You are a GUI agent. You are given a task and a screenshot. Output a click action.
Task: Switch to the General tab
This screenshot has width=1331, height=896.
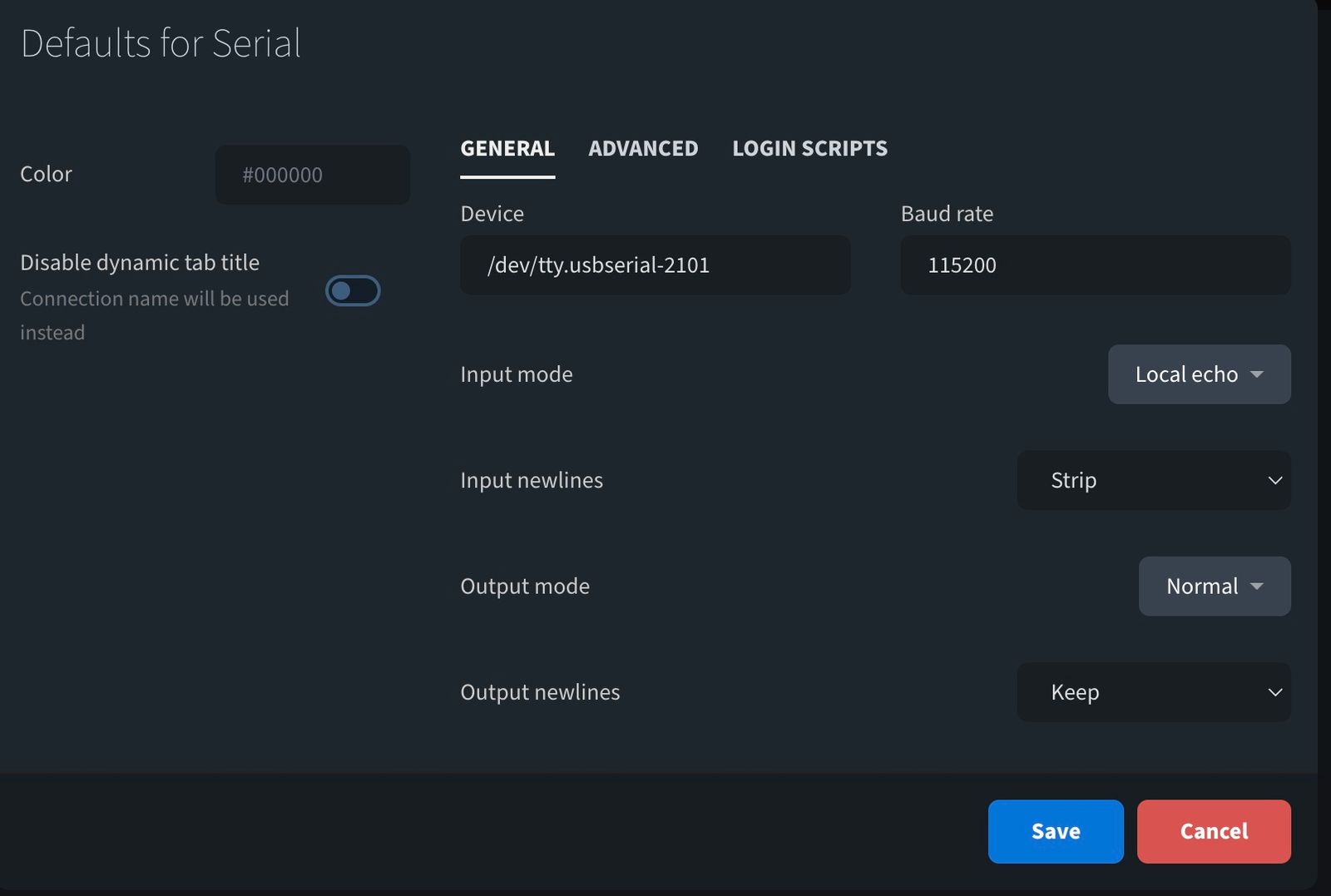[x=507, y=149]
